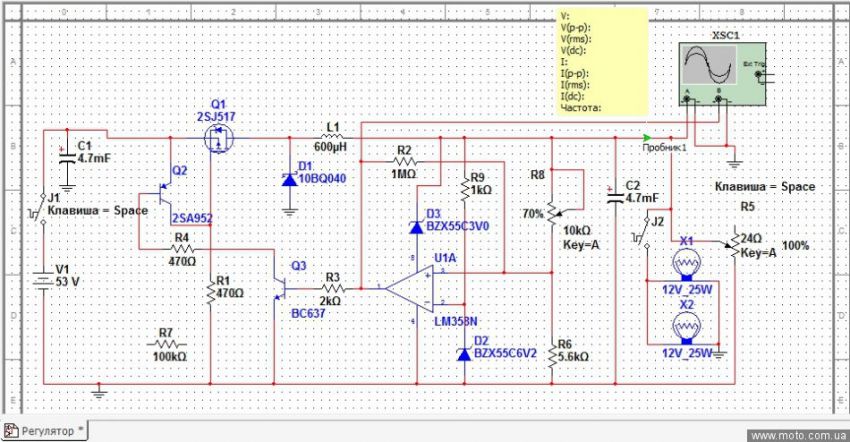Viewport: 850px width, 442px height.
Task: Click the www.moto.com.ua watermark link
Action: (x=797, y=435)
